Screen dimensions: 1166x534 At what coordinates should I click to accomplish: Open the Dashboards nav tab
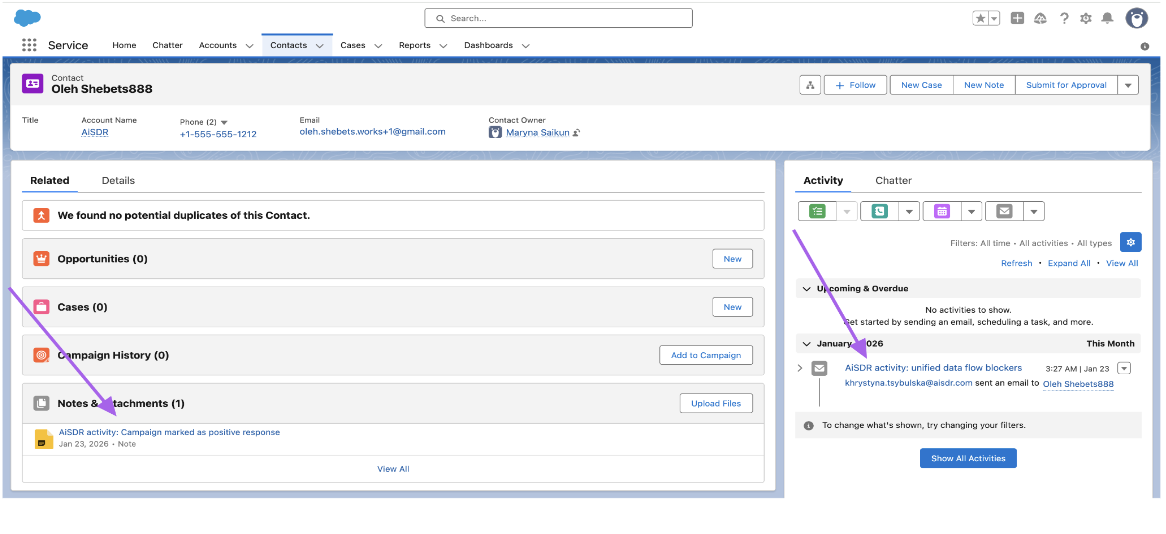click(489, 45)
